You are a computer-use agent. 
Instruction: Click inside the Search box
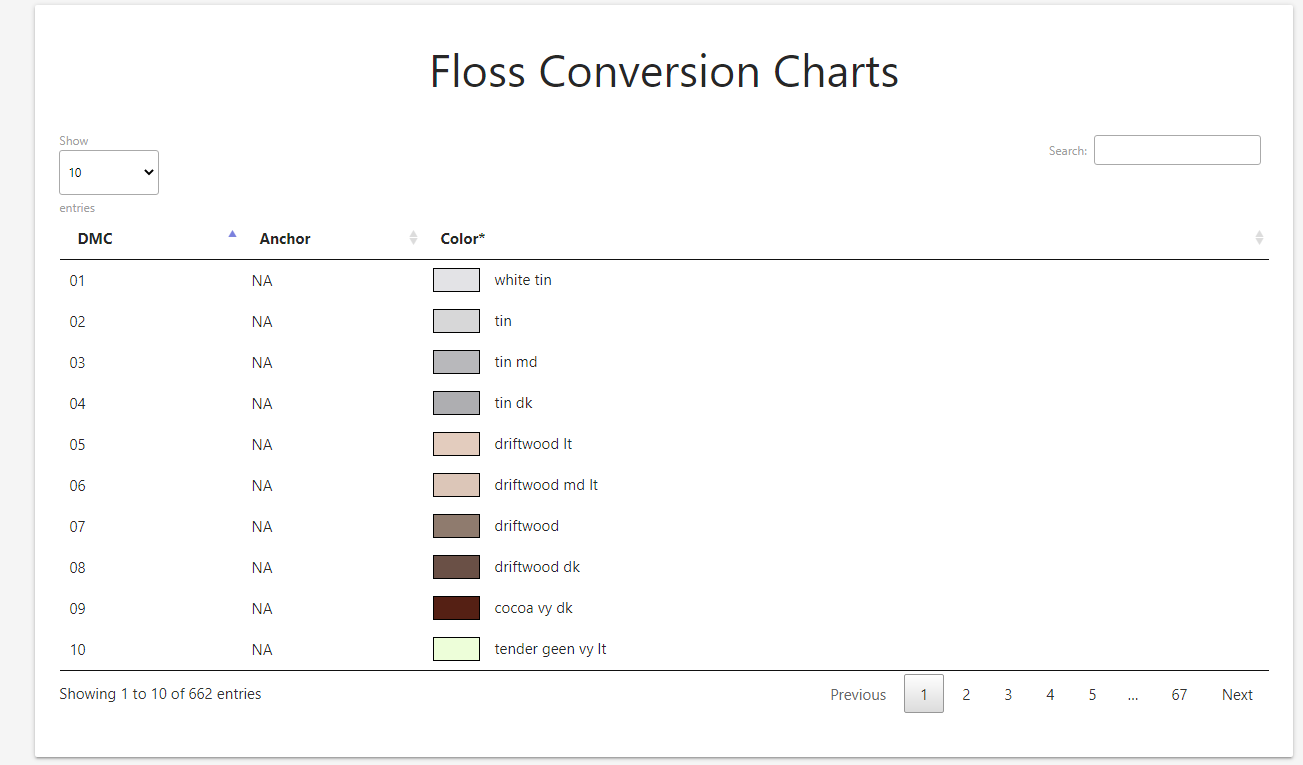[x=1177, y=149]
